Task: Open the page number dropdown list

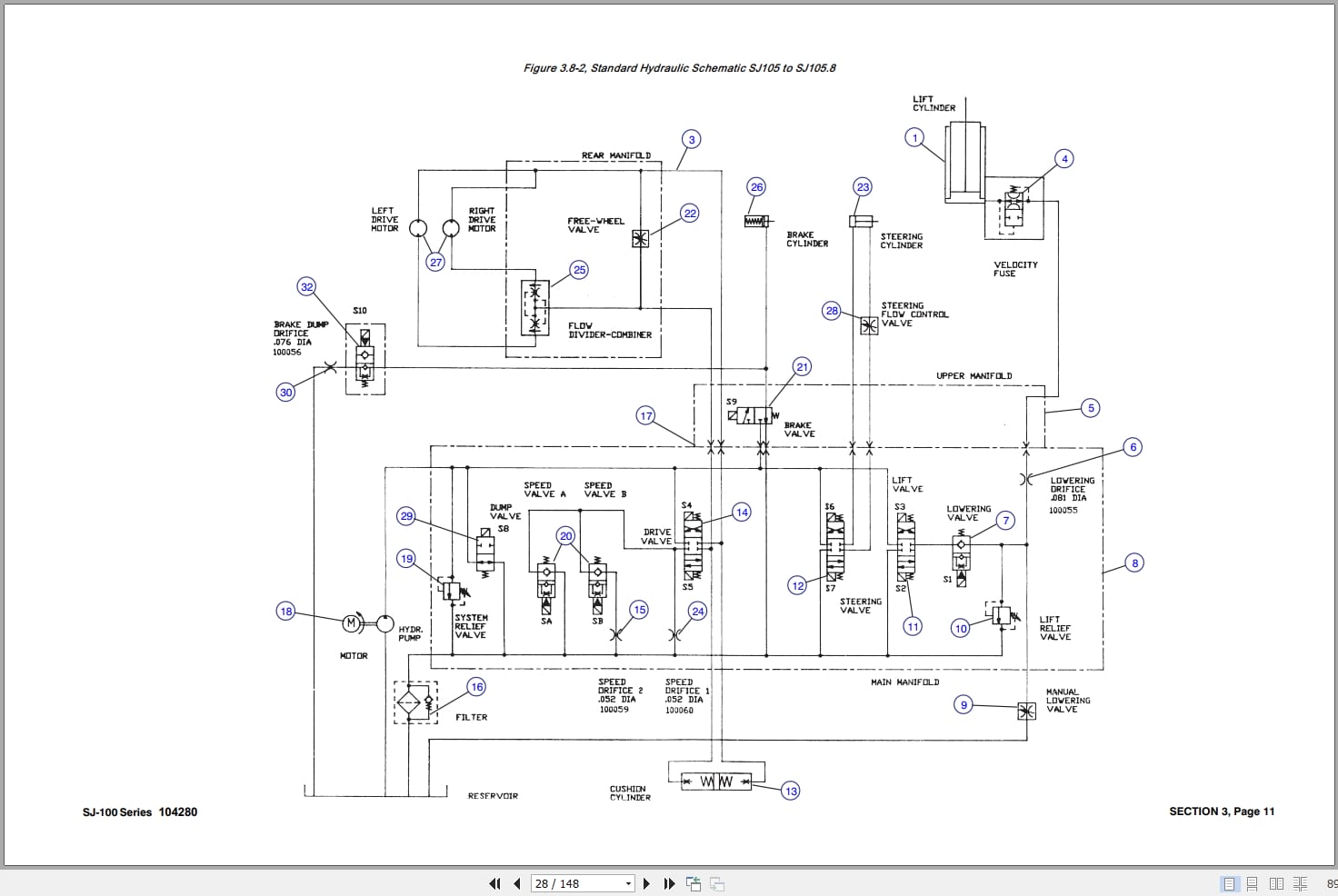Action: click(x=627, y=883)
